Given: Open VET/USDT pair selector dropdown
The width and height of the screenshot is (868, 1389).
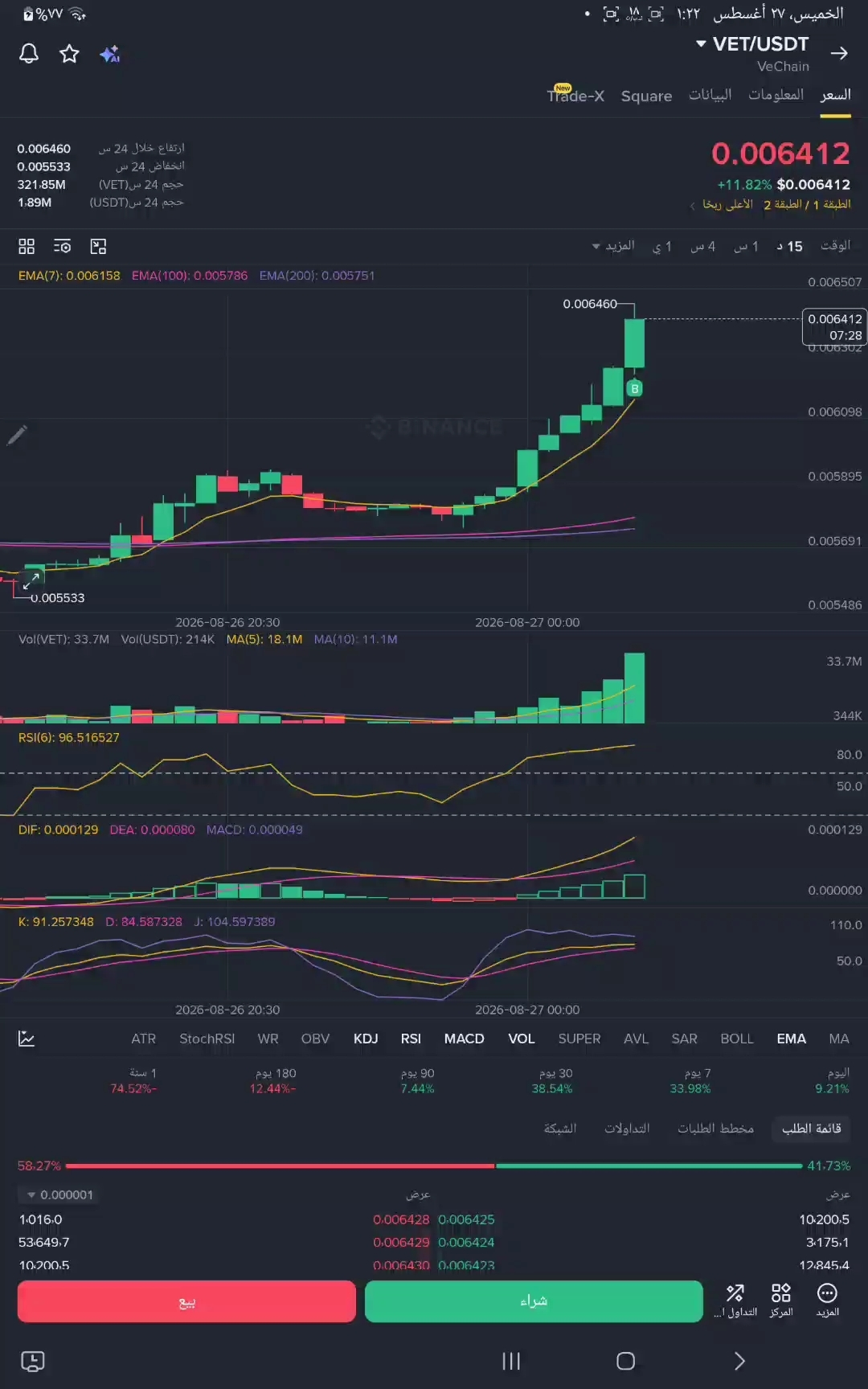Looking at the screenshot, I should coord(752,44).
